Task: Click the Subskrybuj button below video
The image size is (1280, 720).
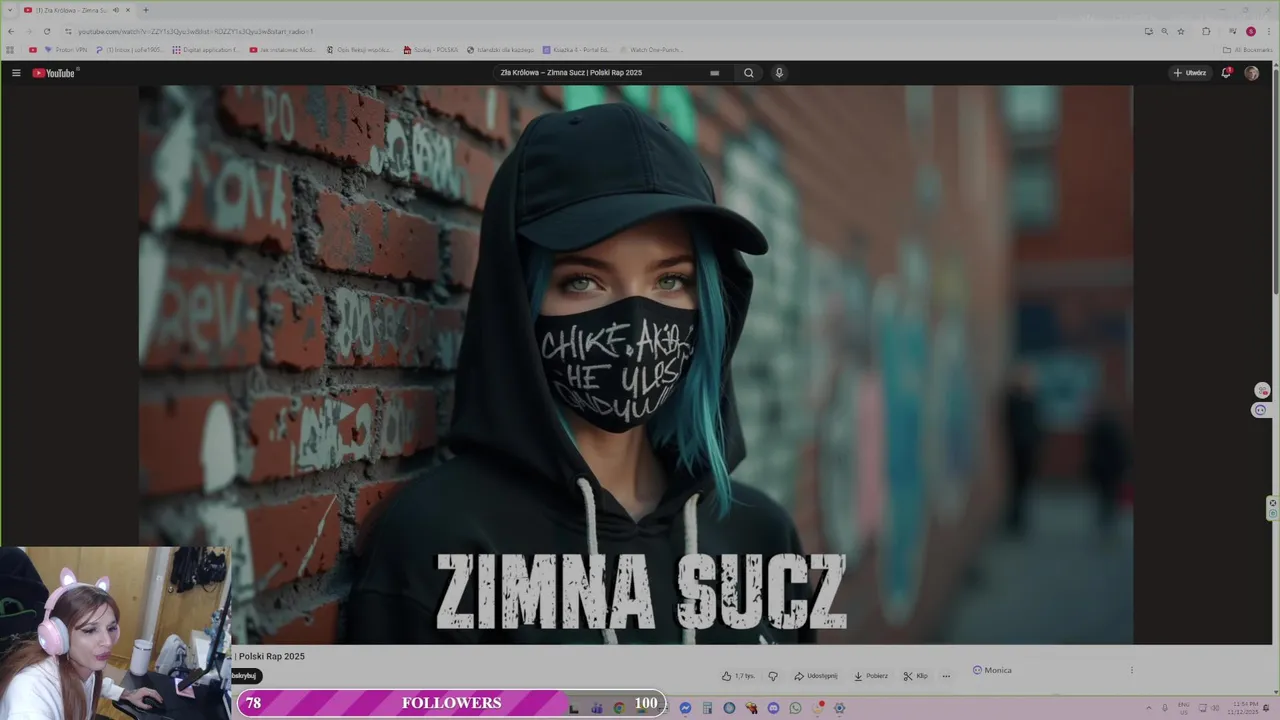Action: point(245,676)
